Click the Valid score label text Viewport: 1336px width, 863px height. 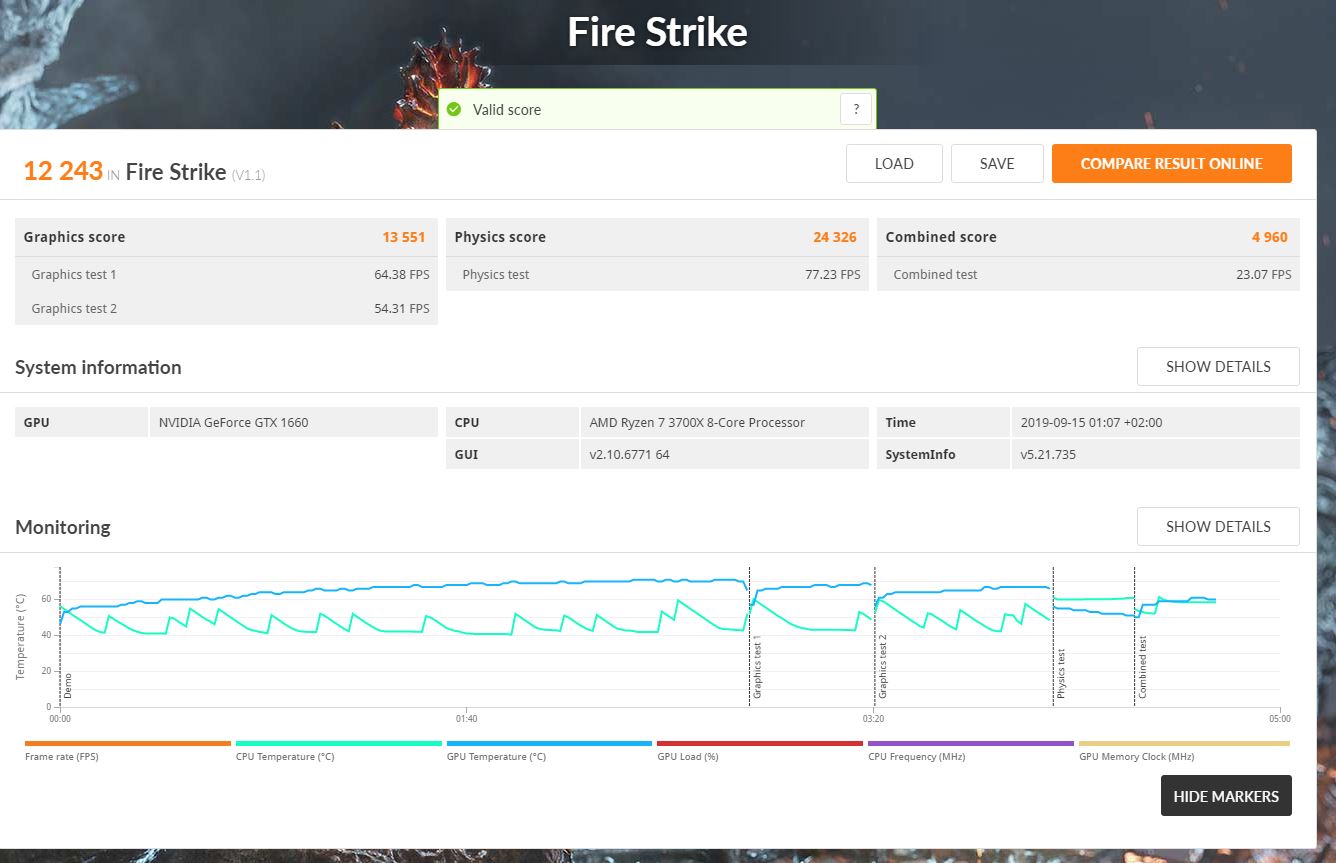507,110
